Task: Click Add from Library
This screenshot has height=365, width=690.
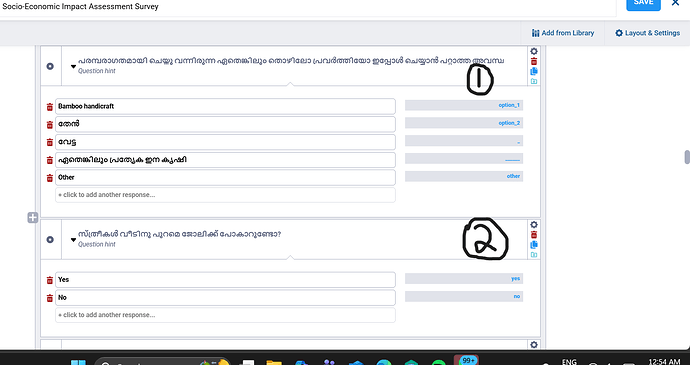Action: pos(563,33)
